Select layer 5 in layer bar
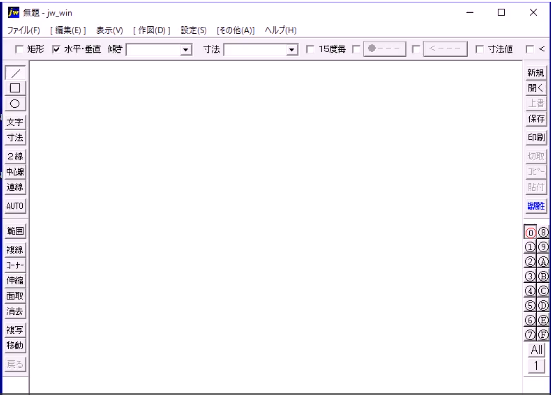Image resolution: width=551 pixels, height=395 pixels. [x=530, y=305]
